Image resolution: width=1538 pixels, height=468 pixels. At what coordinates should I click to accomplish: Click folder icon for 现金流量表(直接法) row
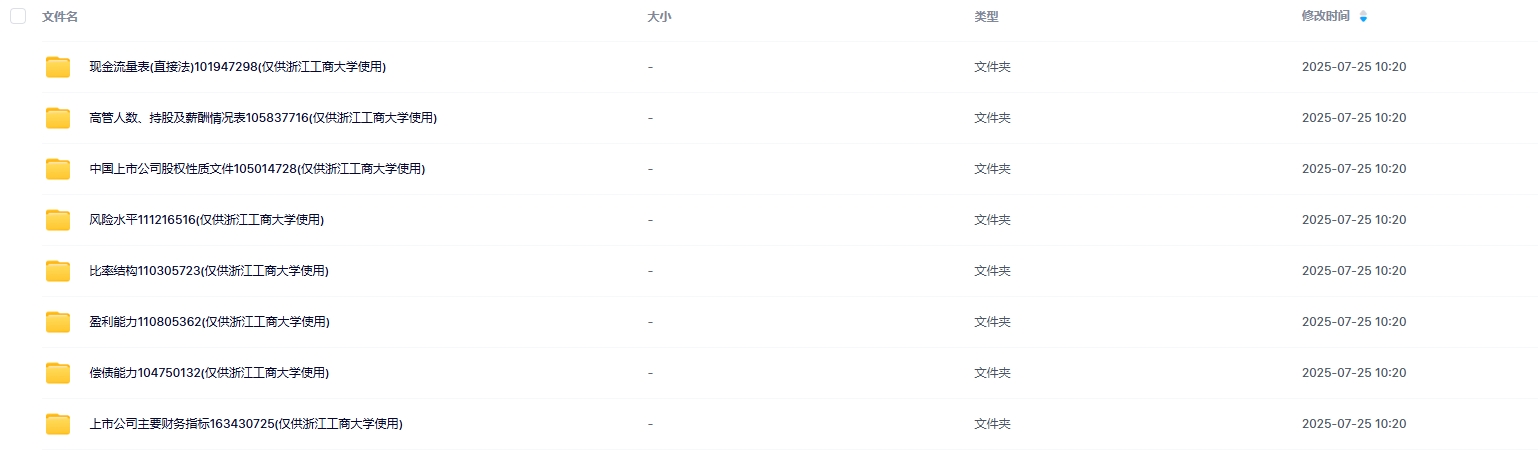coord(58,67)
